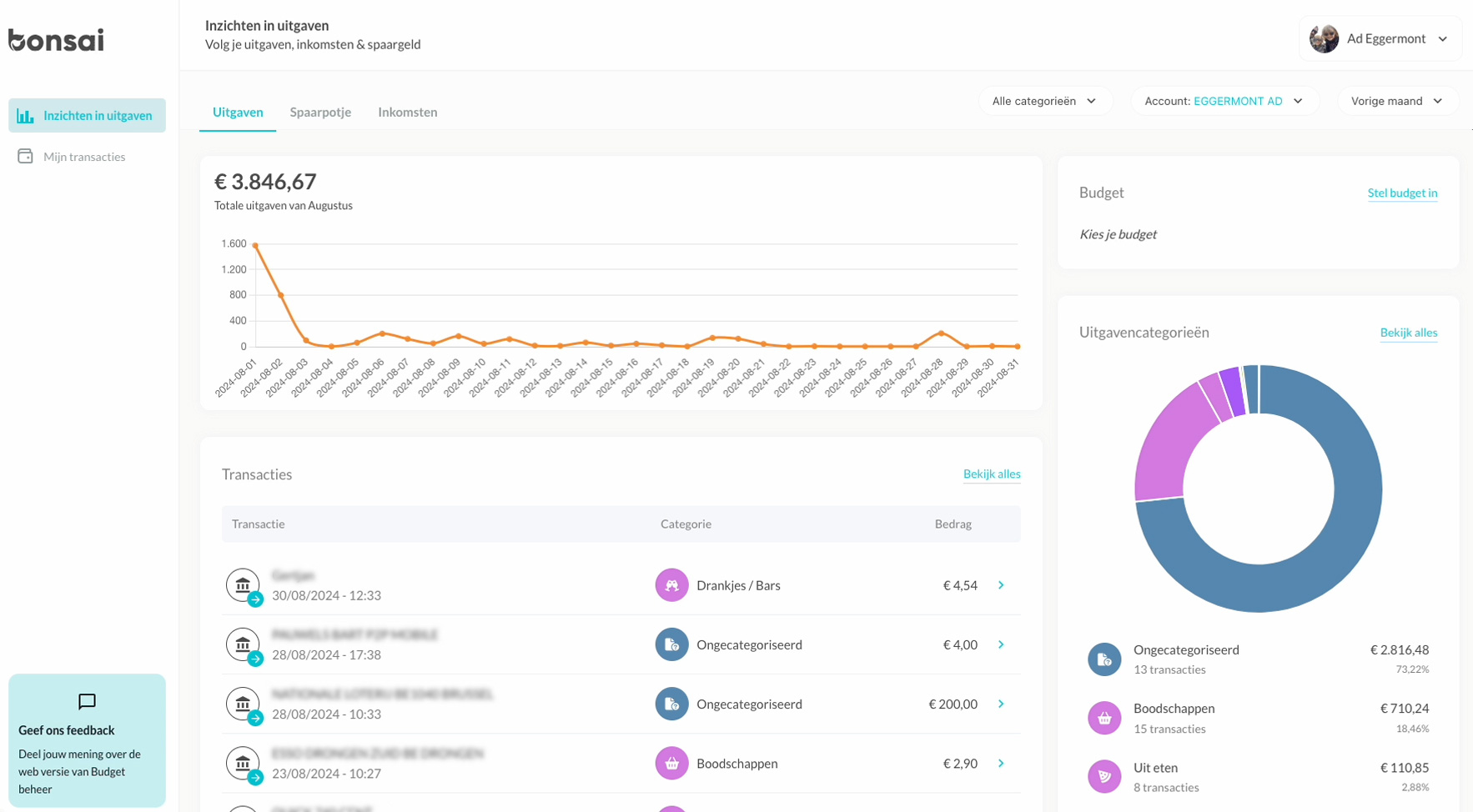The image size is (1473, 812).
Task: Click Boodschappen basket icon in €2,90 row
Action: coord(671,763)
